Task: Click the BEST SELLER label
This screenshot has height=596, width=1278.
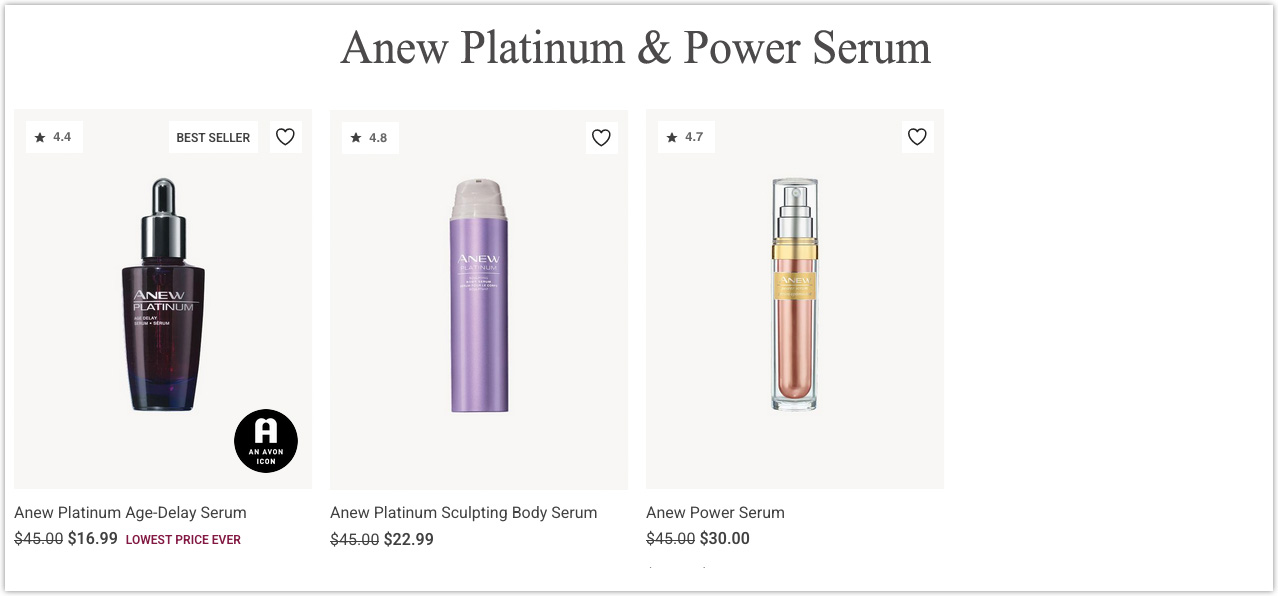Action: (x=213, y=137)
